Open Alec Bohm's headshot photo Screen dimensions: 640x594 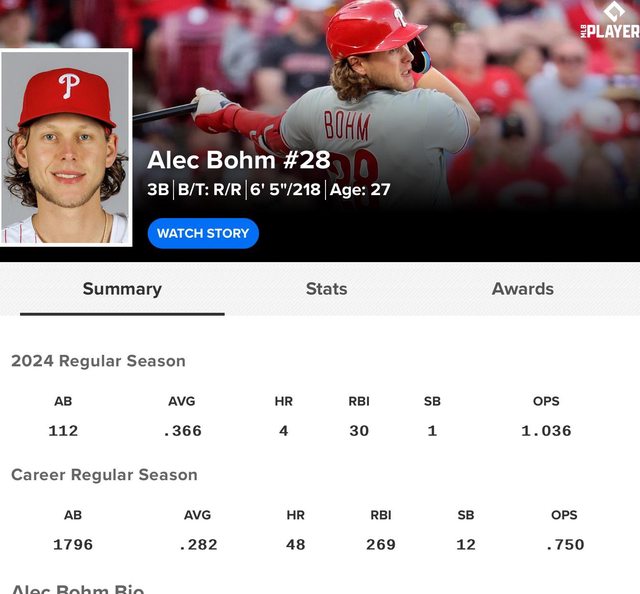click(66, 147)
